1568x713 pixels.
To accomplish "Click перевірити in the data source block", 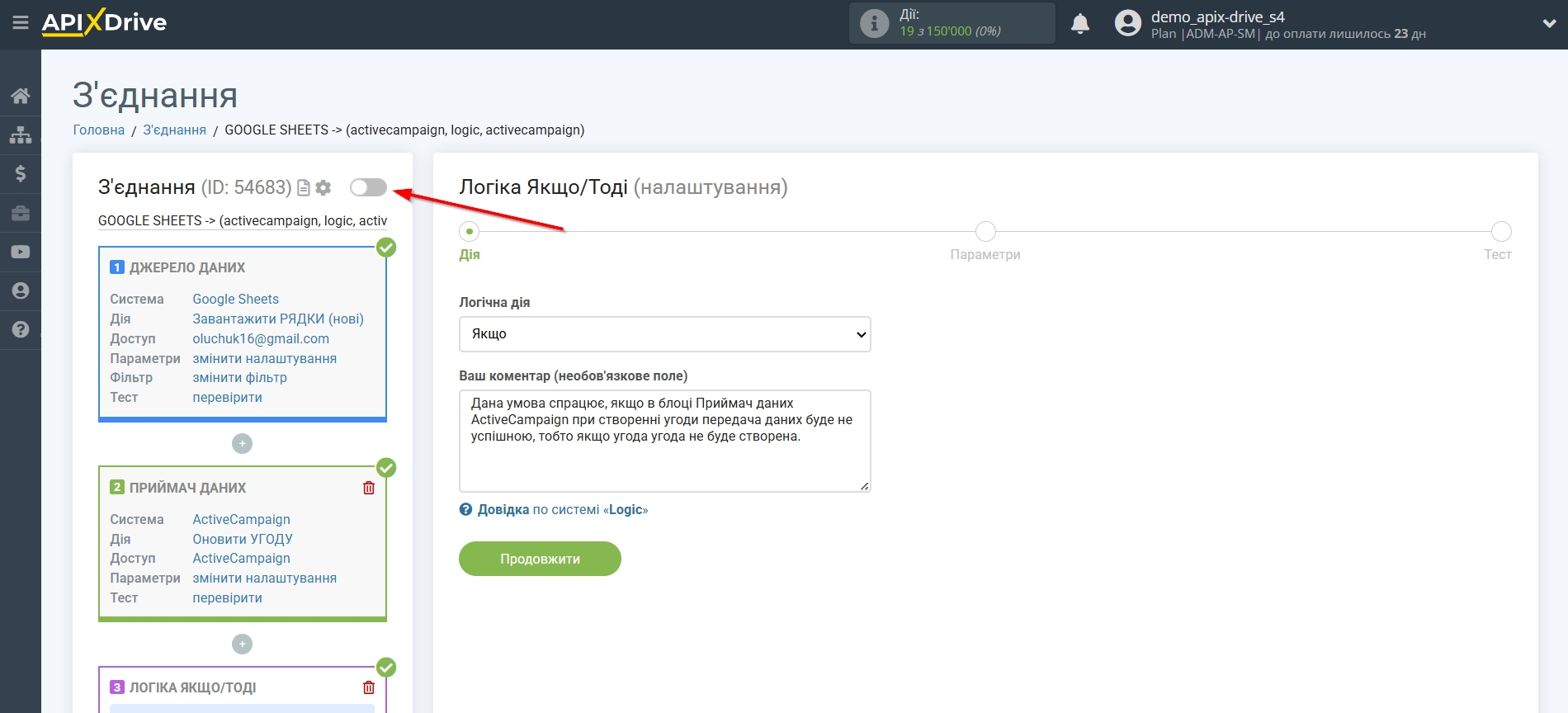I will (227, 398).
